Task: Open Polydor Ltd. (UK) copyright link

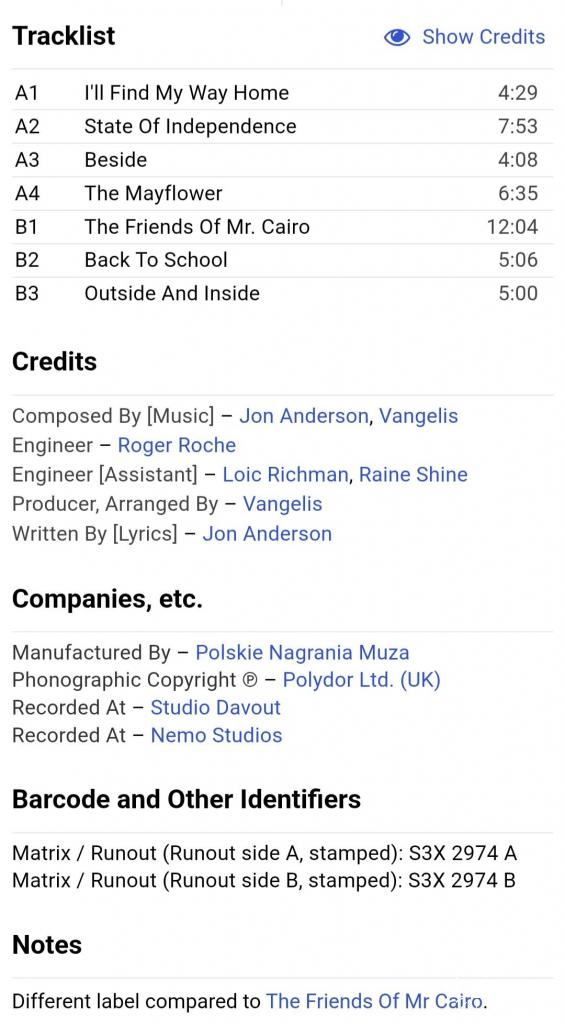Action: (362, 680)
